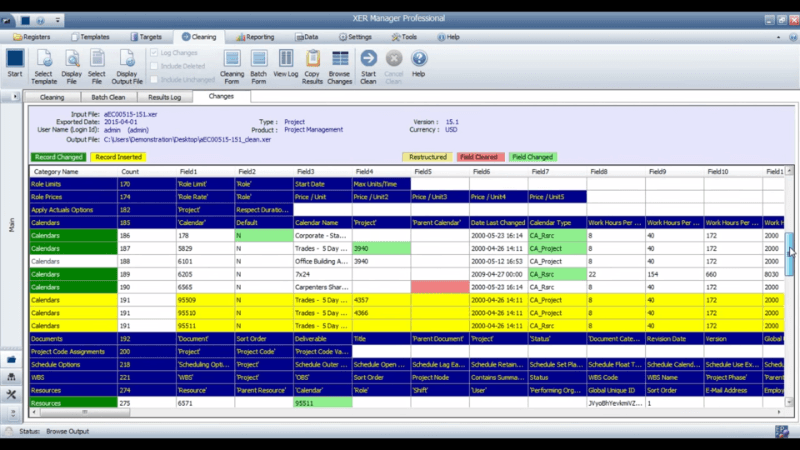Open the Templates ribbon tab
800x450 pixels.
pyautogui.click(x=90, y=37)
